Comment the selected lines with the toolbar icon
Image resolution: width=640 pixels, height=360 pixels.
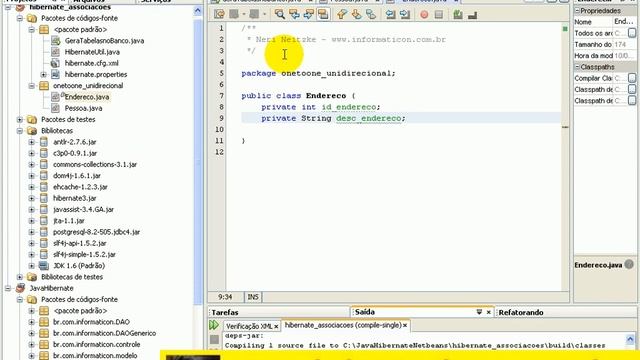[458, 15]
